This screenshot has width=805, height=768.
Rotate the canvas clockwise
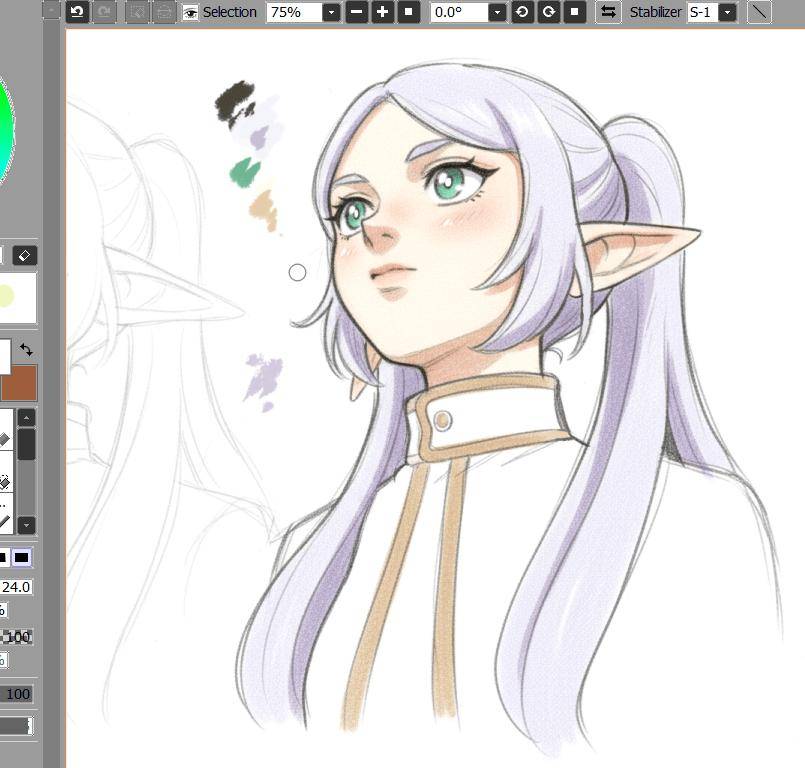click(x=547, y=12)
